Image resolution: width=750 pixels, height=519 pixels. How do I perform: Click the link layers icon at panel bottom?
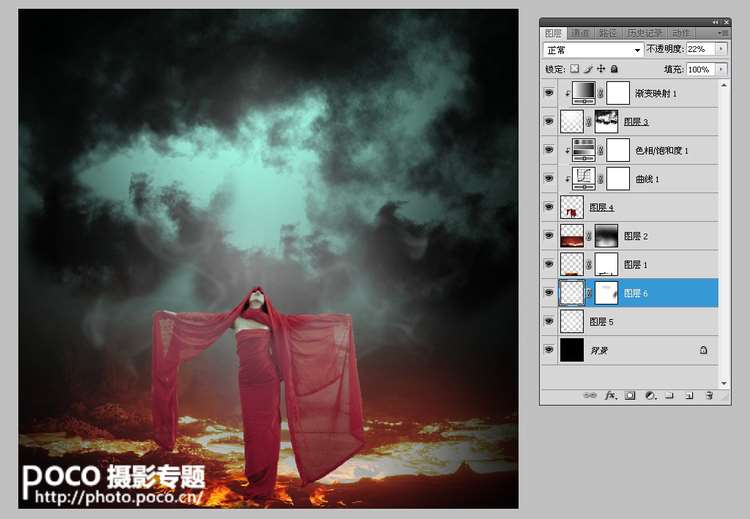[590, 396]
